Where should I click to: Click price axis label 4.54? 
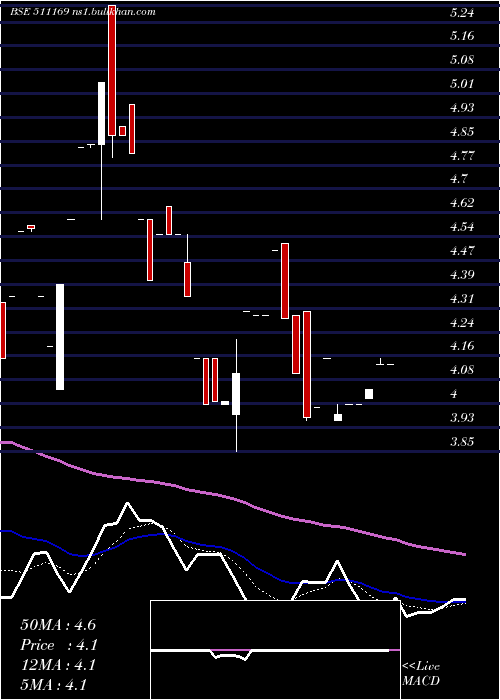[x=462, y=227]
